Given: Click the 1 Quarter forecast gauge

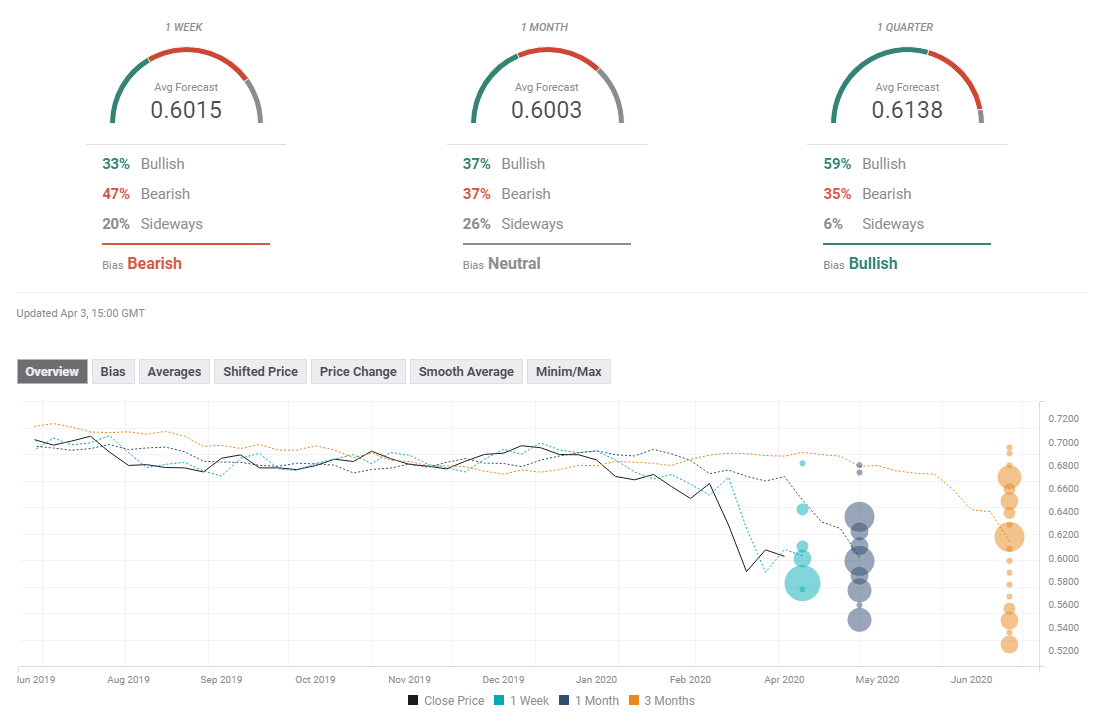Looking at the screenshot, I should pos(907,90).
